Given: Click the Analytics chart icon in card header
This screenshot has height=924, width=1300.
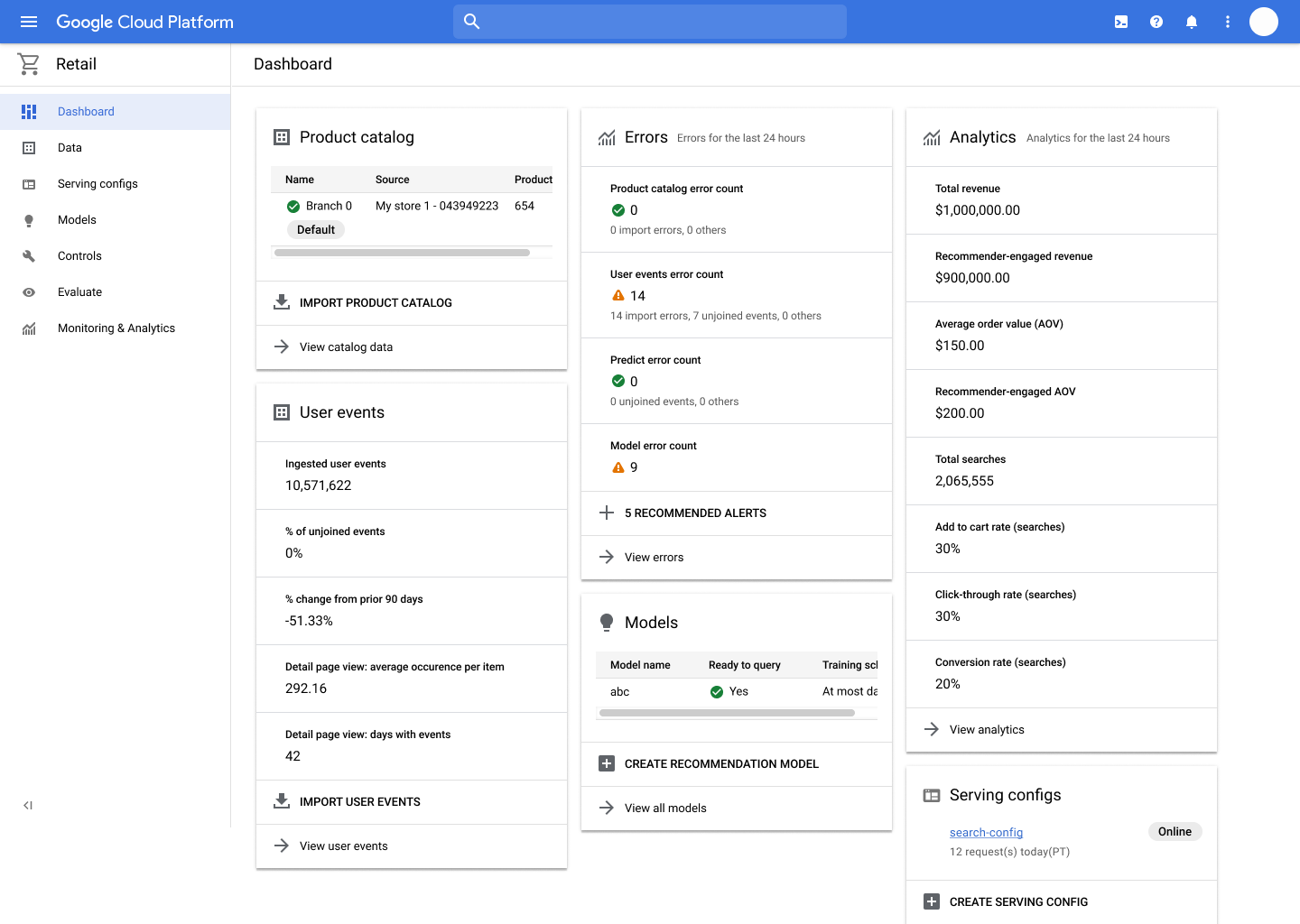Looking at the screenshot, I should (932, 138).
